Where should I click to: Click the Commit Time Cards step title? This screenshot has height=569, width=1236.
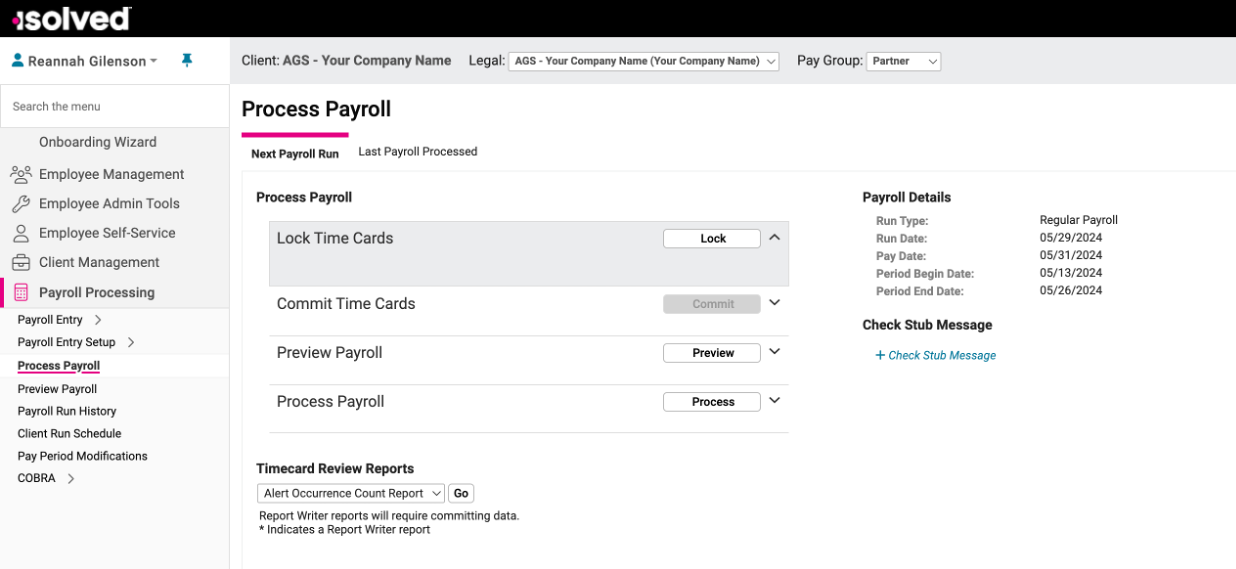pyautogui.click(x=346, y=303)
